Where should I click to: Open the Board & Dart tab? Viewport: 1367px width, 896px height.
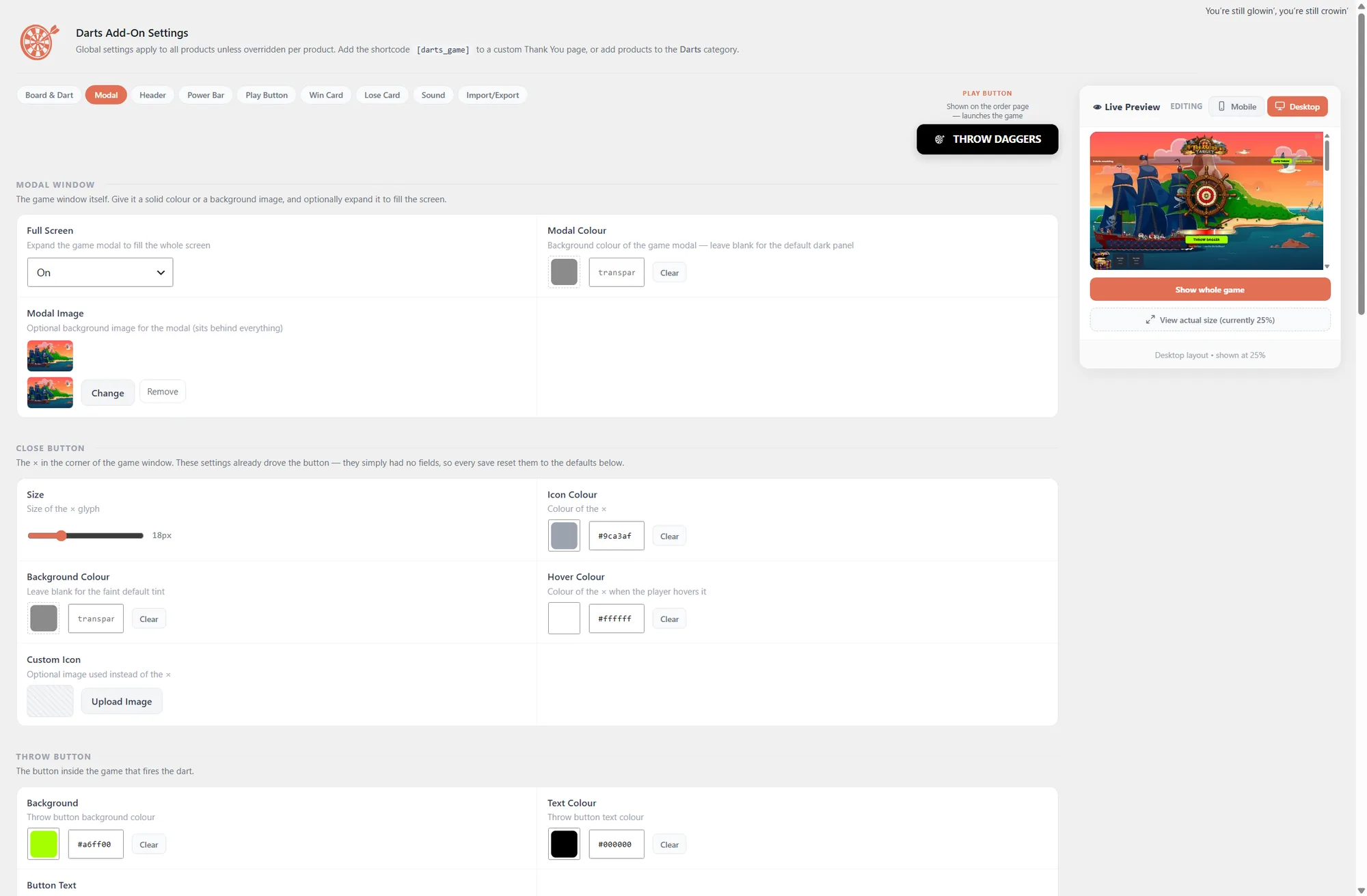[x=49, y=95]
